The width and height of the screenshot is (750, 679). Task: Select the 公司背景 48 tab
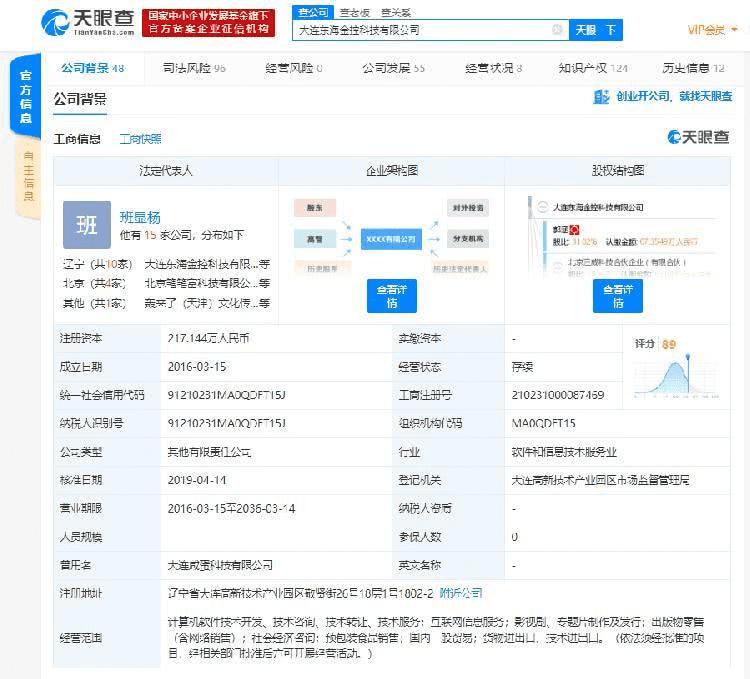click(93, 68)
